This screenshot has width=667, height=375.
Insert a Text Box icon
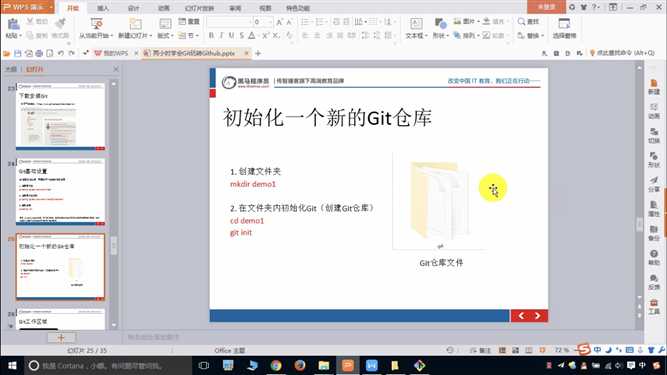point(416,24)
